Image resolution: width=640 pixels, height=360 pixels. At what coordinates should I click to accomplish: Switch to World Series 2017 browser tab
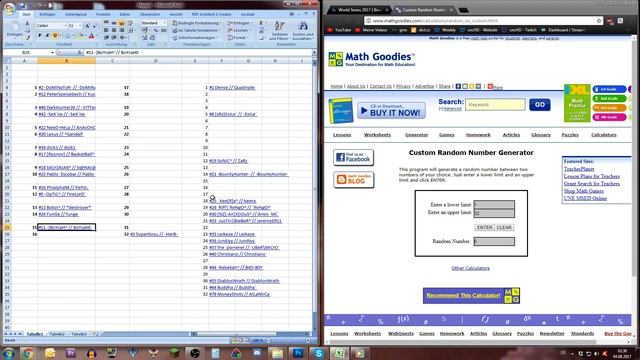pos(359,10)
